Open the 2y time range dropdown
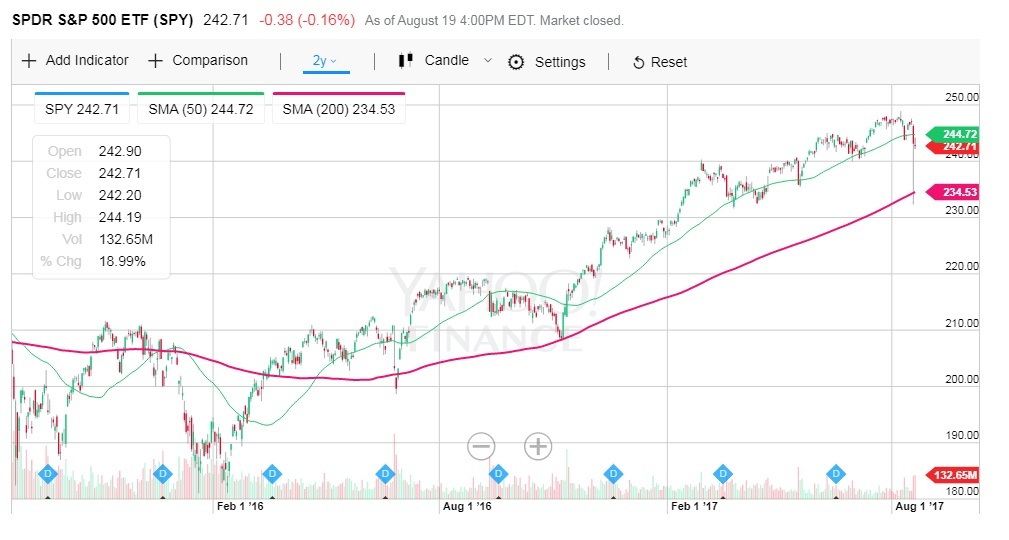 pyautogui.click(x=325, y=61)
